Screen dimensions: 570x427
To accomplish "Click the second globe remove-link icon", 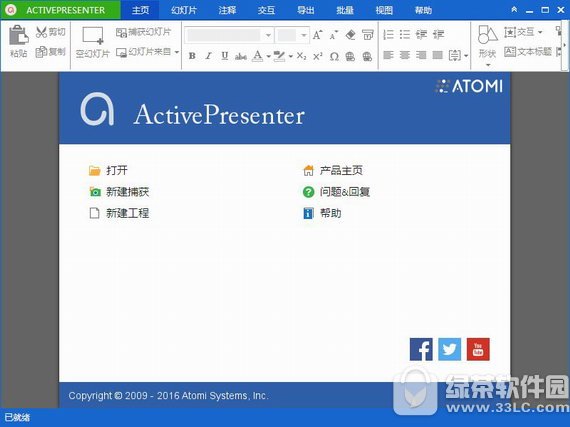I will (x=367, y=56).
